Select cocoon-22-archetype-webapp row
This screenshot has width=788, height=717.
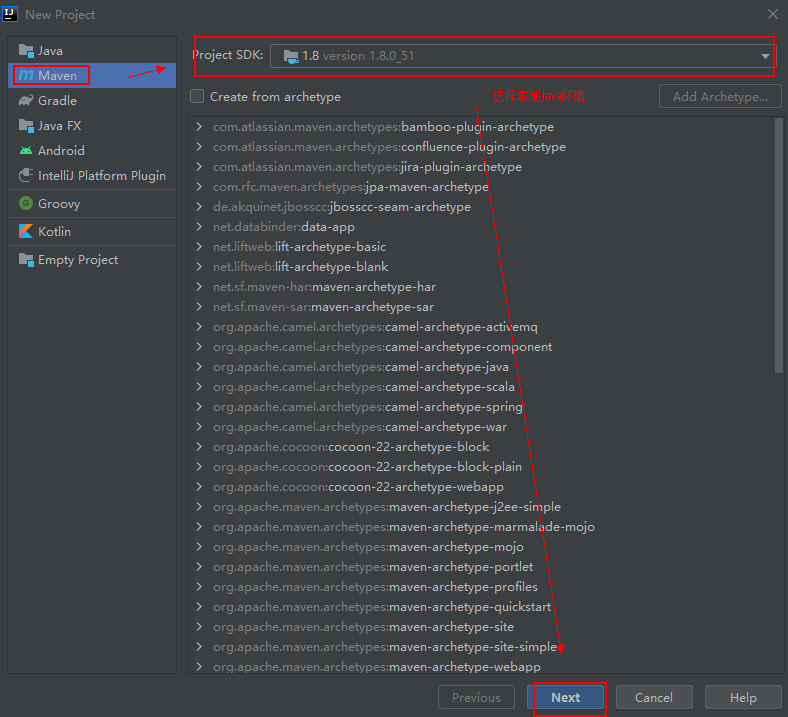click(482, 486)
